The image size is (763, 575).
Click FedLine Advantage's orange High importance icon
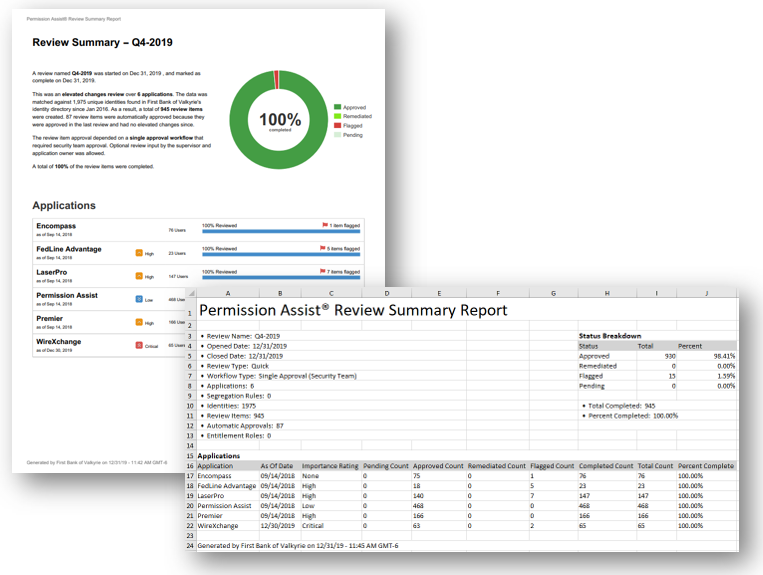click(x=139, y=253)
